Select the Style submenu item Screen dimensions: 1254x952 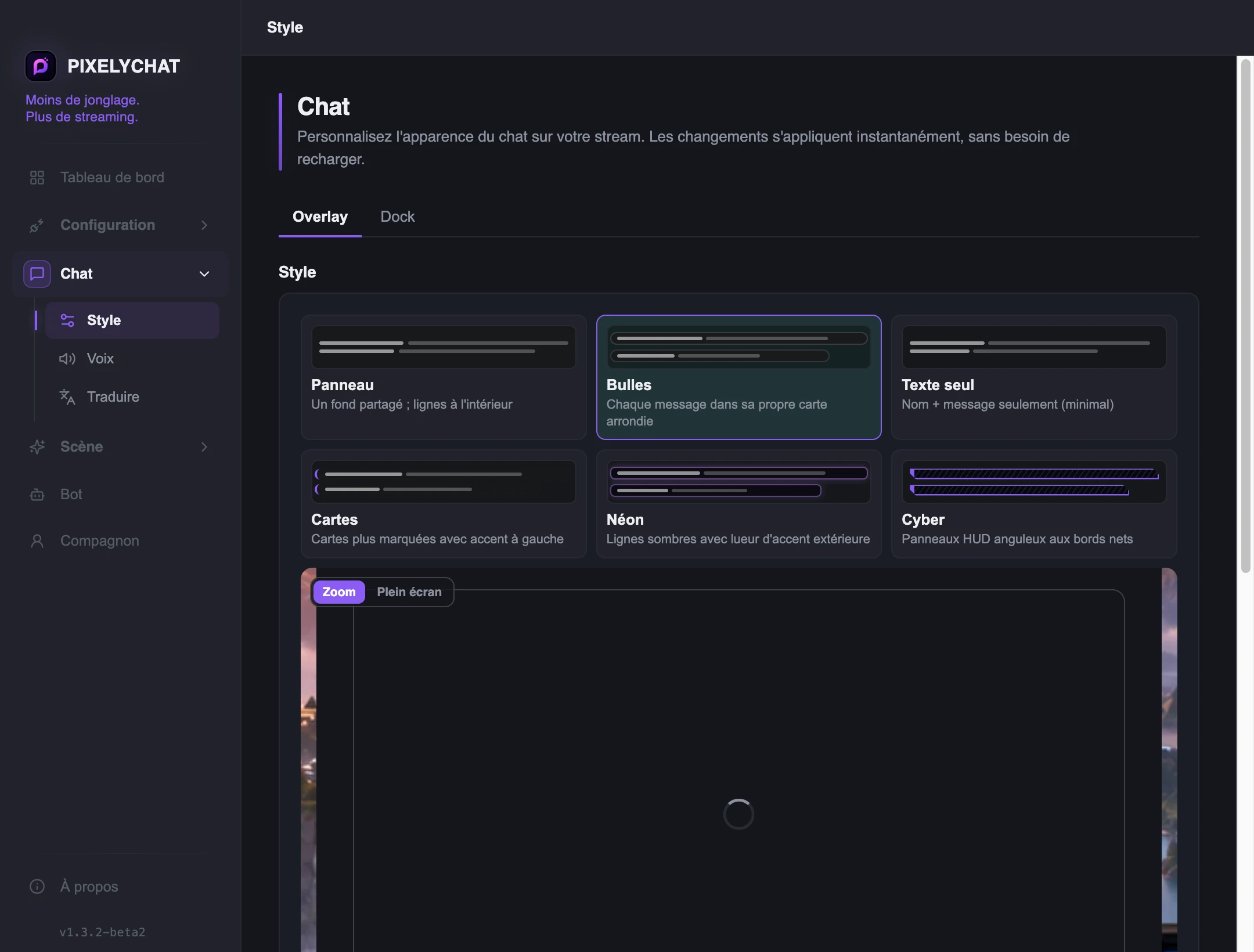click(132, 320)
